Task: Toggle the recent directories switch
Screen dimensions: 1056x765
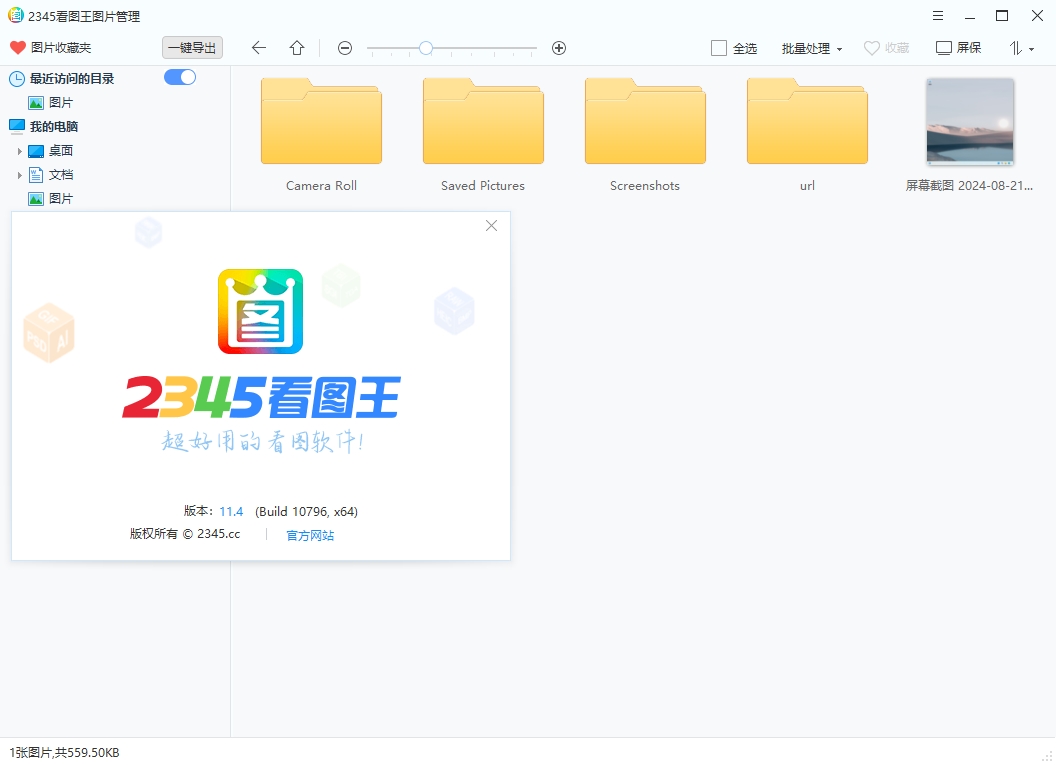Action: tap(180, 77)
